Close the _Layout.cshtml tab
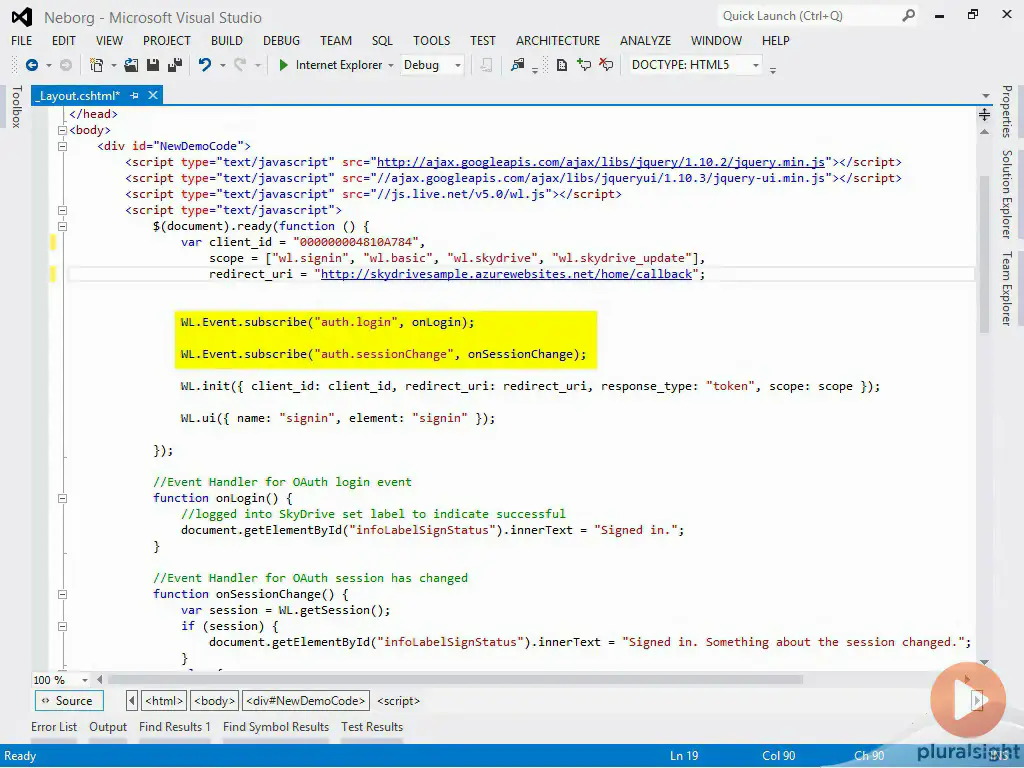The image size is (1024, 768). pyautogui.click(x=153, y=95)
